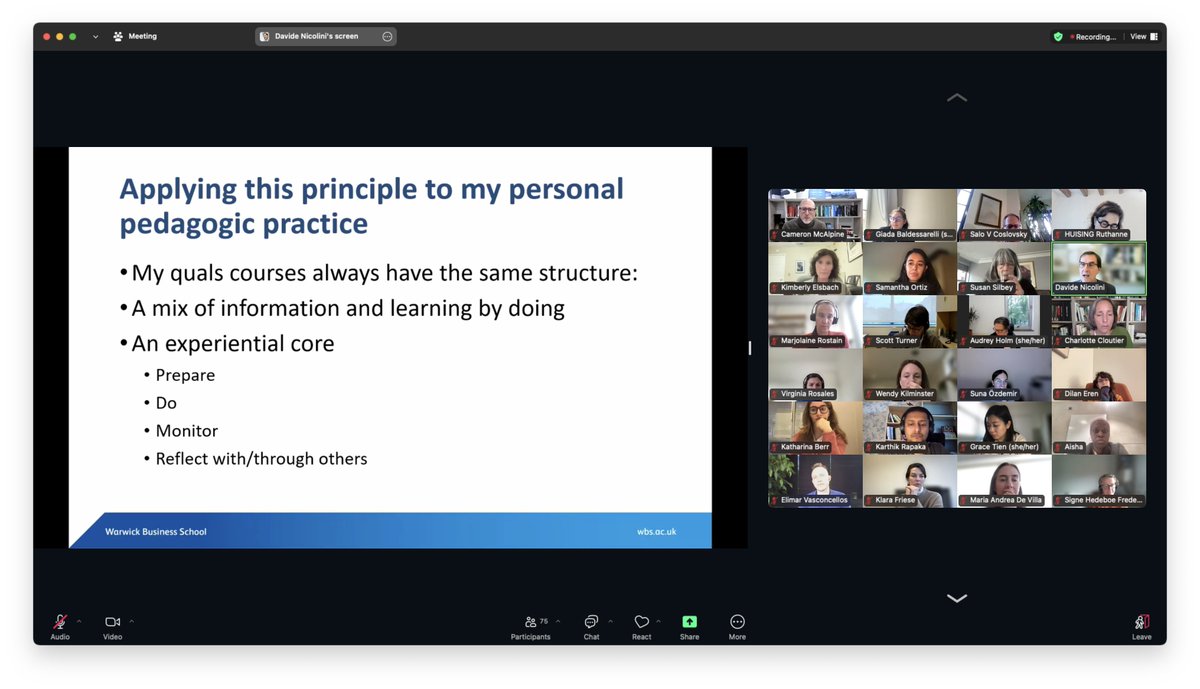Select Maria Andrea De Villa's video tile
The width and height of the screenshot is (1200, 689).
(x=1004, y=480)
